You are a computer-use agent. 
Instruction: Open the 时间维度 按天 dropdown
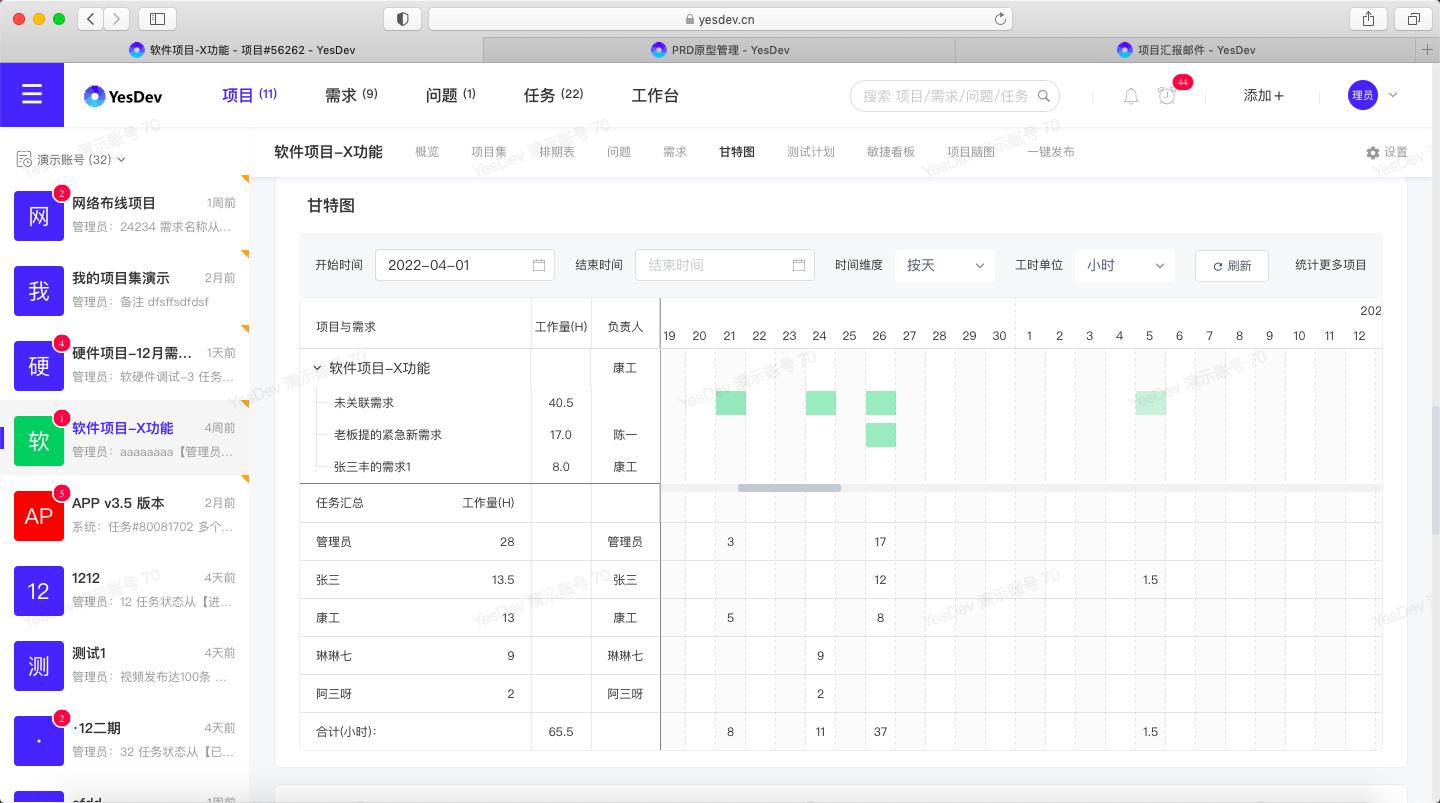pos(944,265)
